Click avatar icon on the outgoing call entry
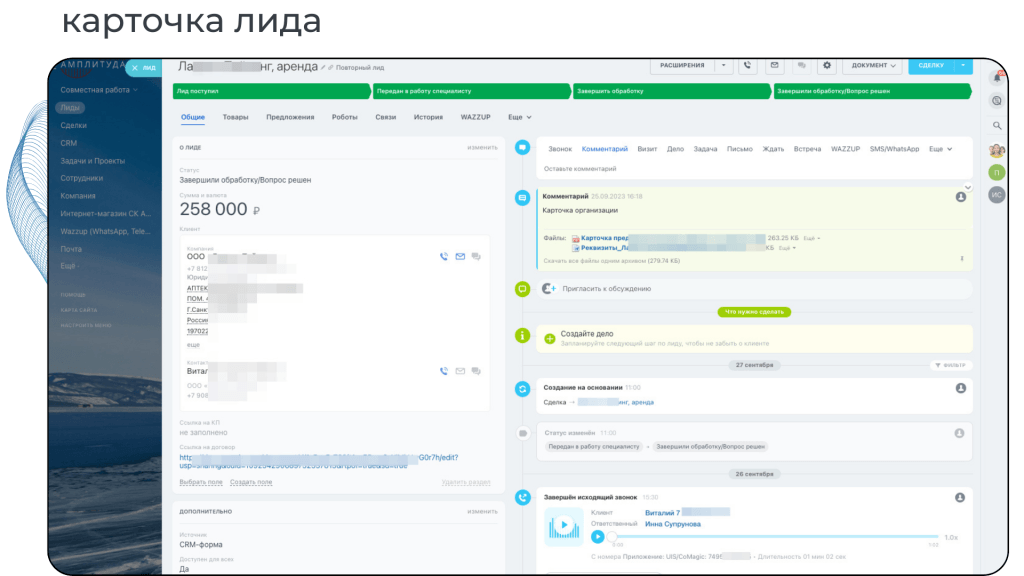This screenshot has height=576, width=1024. click(960, 498)
